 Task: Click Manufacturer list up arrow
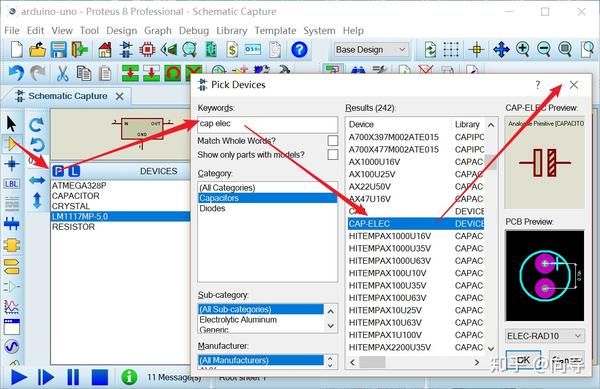click(x=330, y=358)
